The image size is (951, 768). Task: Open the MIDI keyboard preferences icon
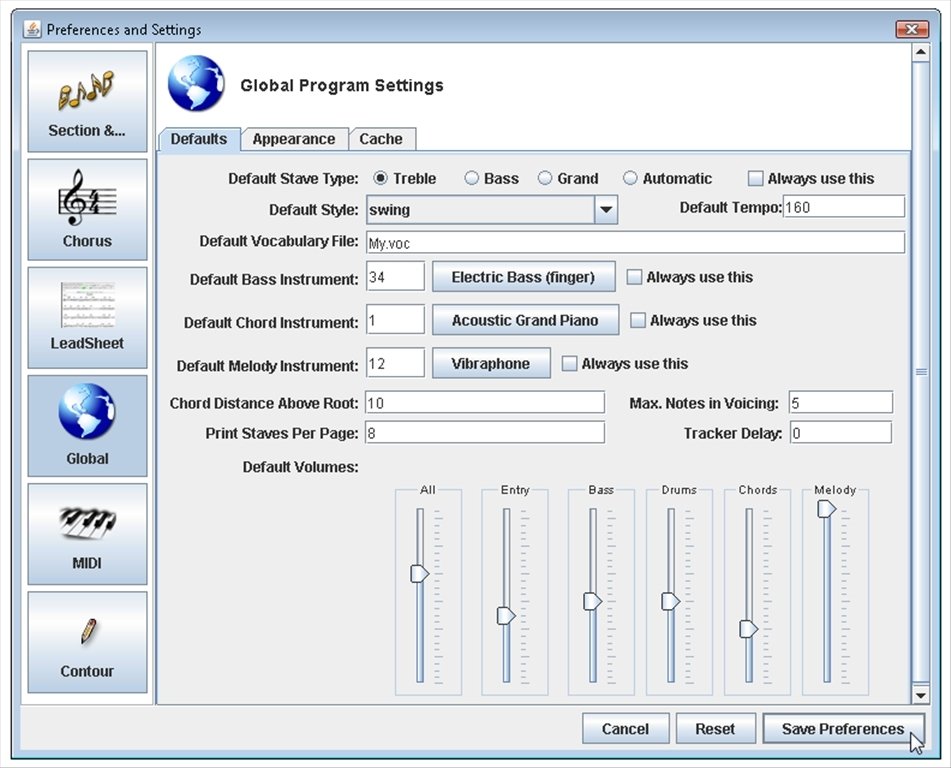[87, 534]
